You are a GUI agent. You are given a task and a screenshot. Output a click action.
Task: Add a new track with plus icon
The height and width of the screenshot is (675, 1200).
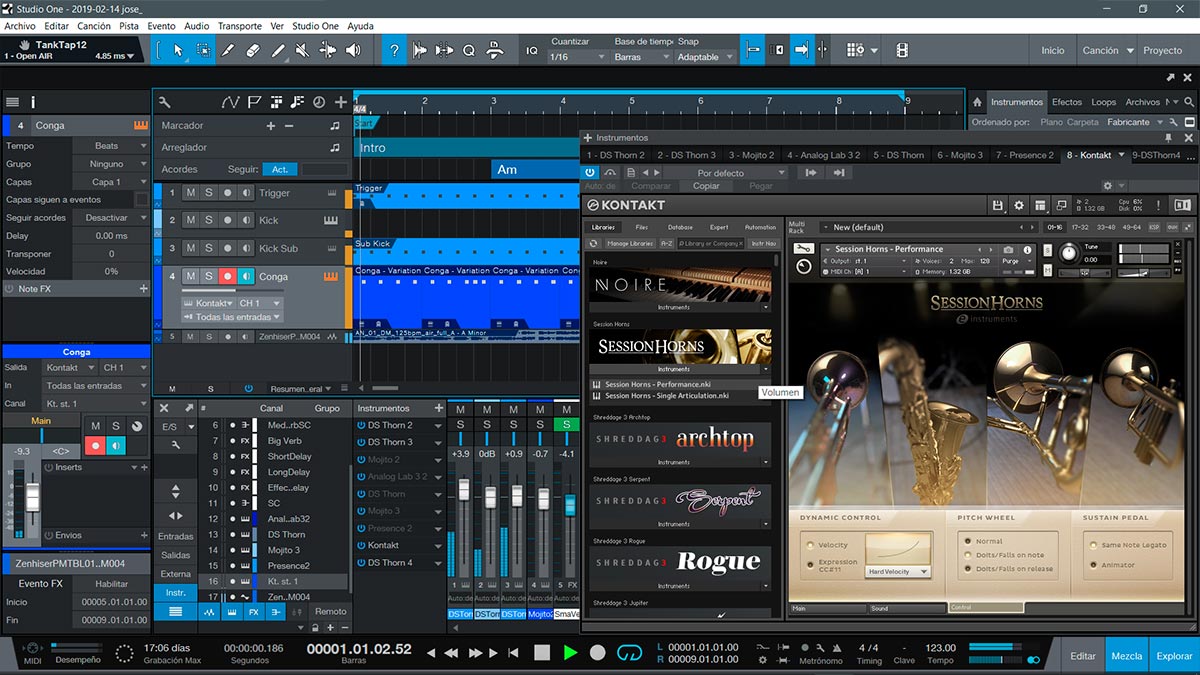tap(341, 102)
